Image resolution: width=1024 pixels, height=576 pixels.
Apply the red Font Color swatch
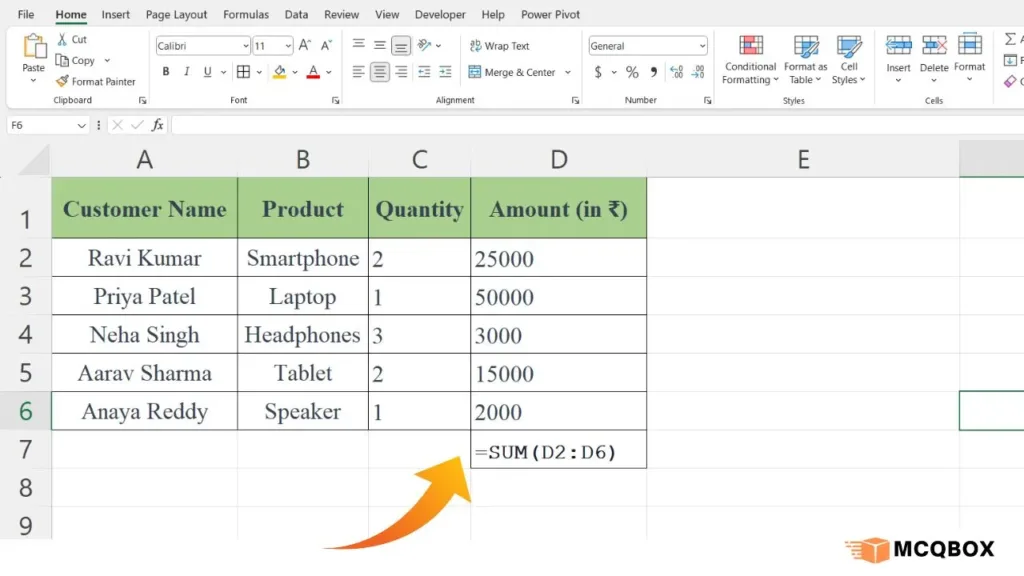313,72
